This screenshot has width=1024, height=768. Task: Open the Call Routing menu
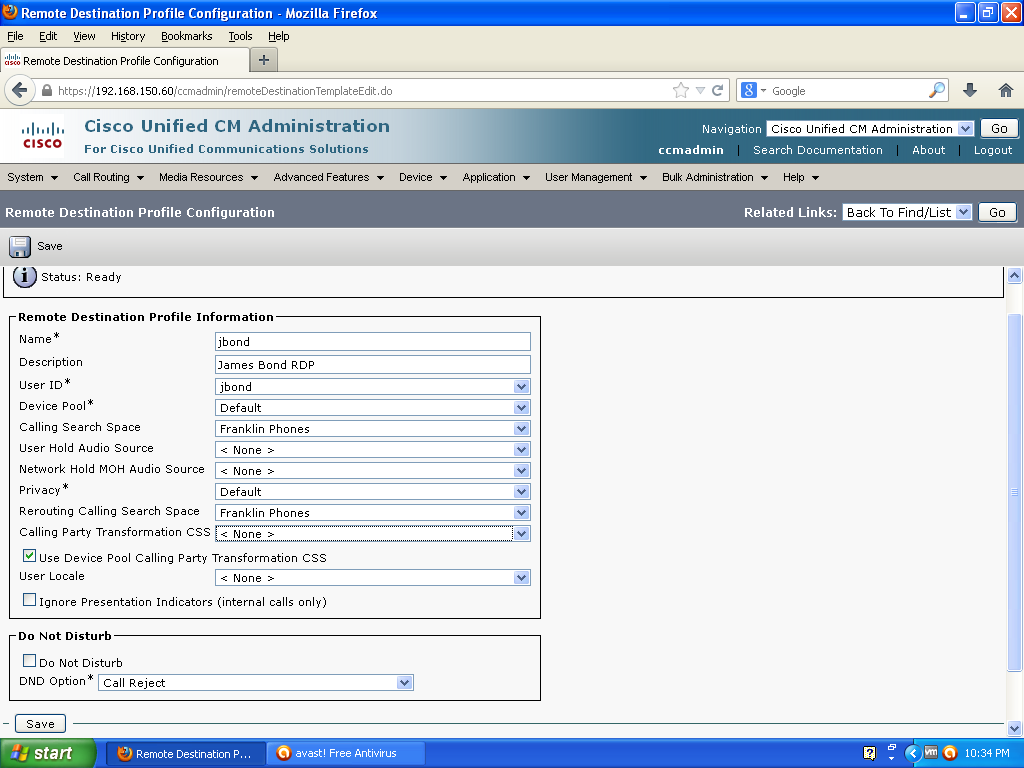tap(108, 177)
